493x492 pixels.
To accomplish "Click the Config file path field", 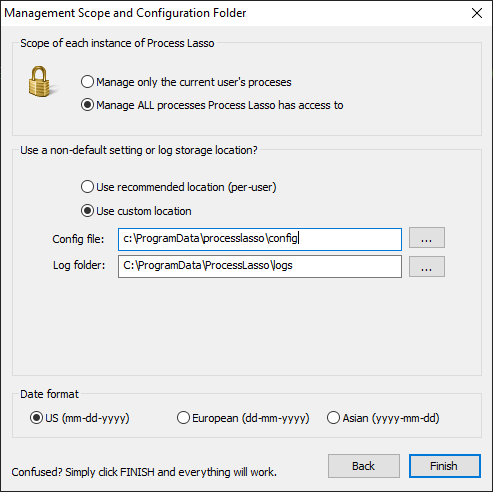I will (260, 239).
